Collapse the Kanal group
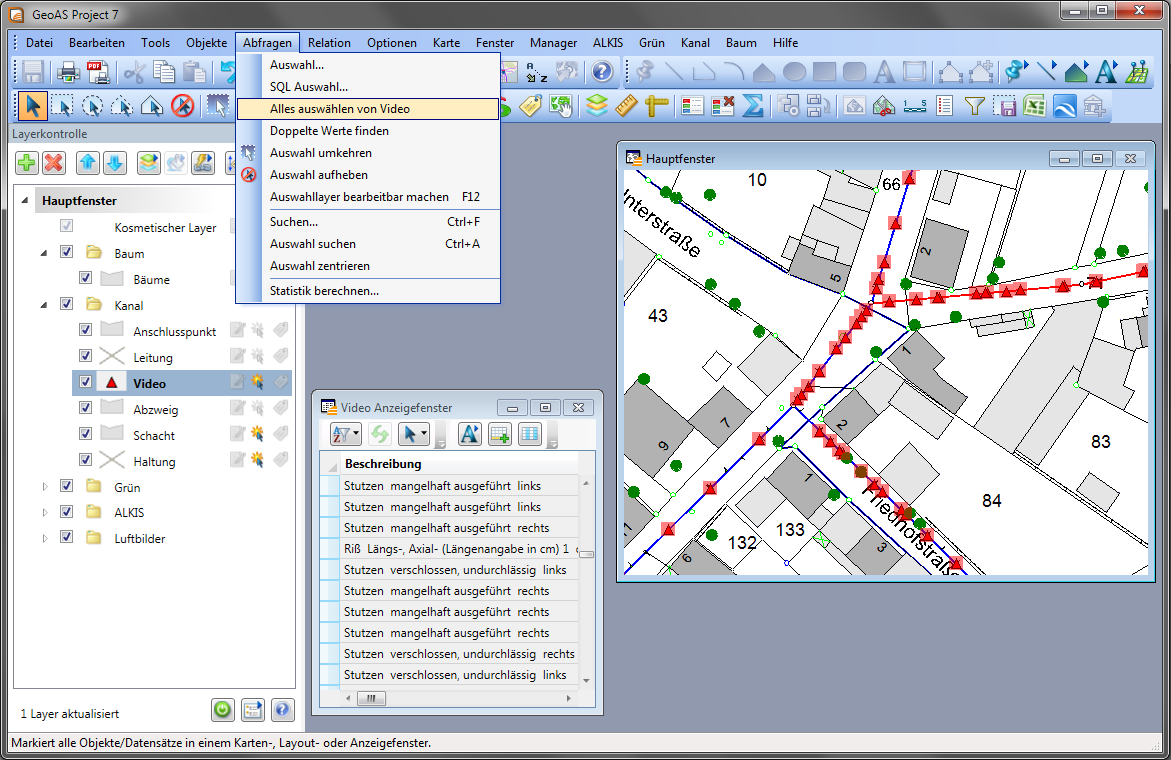 (x=44, y=305)
